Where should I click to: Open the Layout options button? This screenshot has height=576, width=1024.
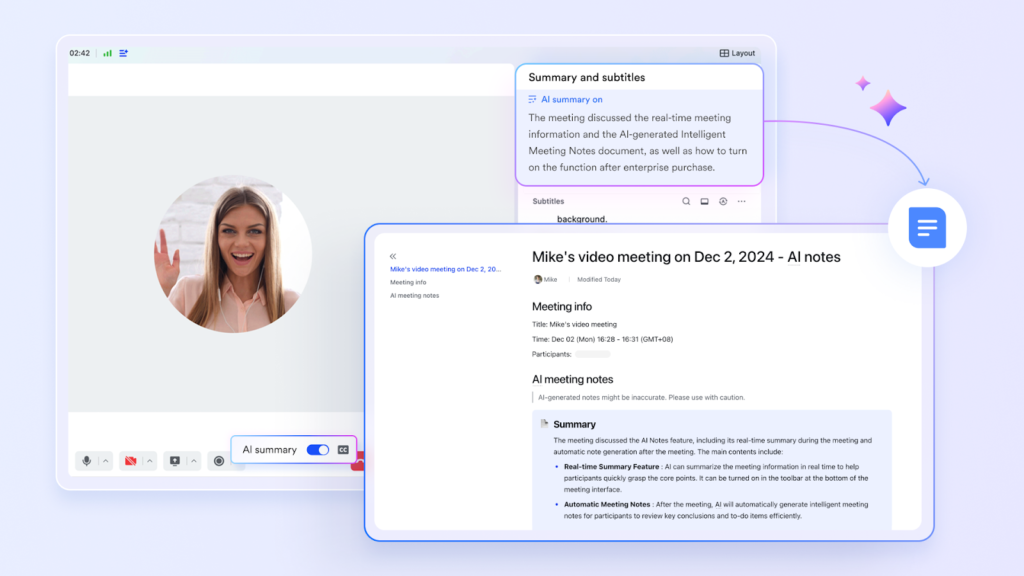pyautogui.click(x=737, y=53)
